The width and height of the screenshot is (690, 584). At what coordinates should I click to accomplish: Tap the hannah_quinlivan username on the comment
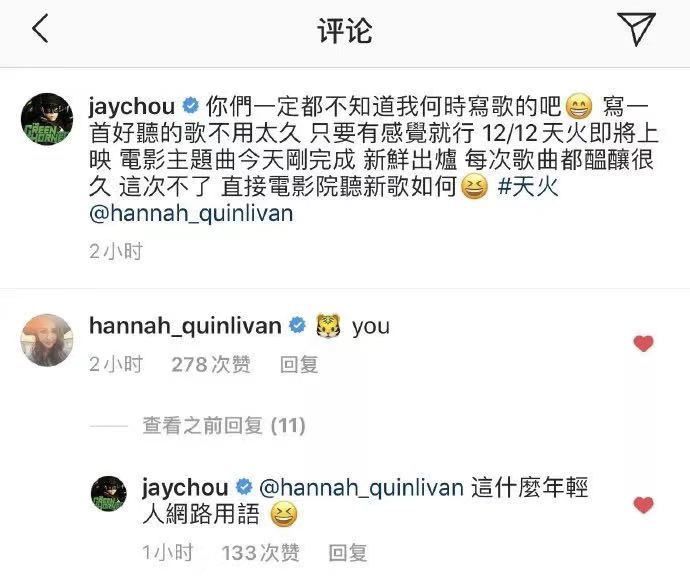(185, 326)
